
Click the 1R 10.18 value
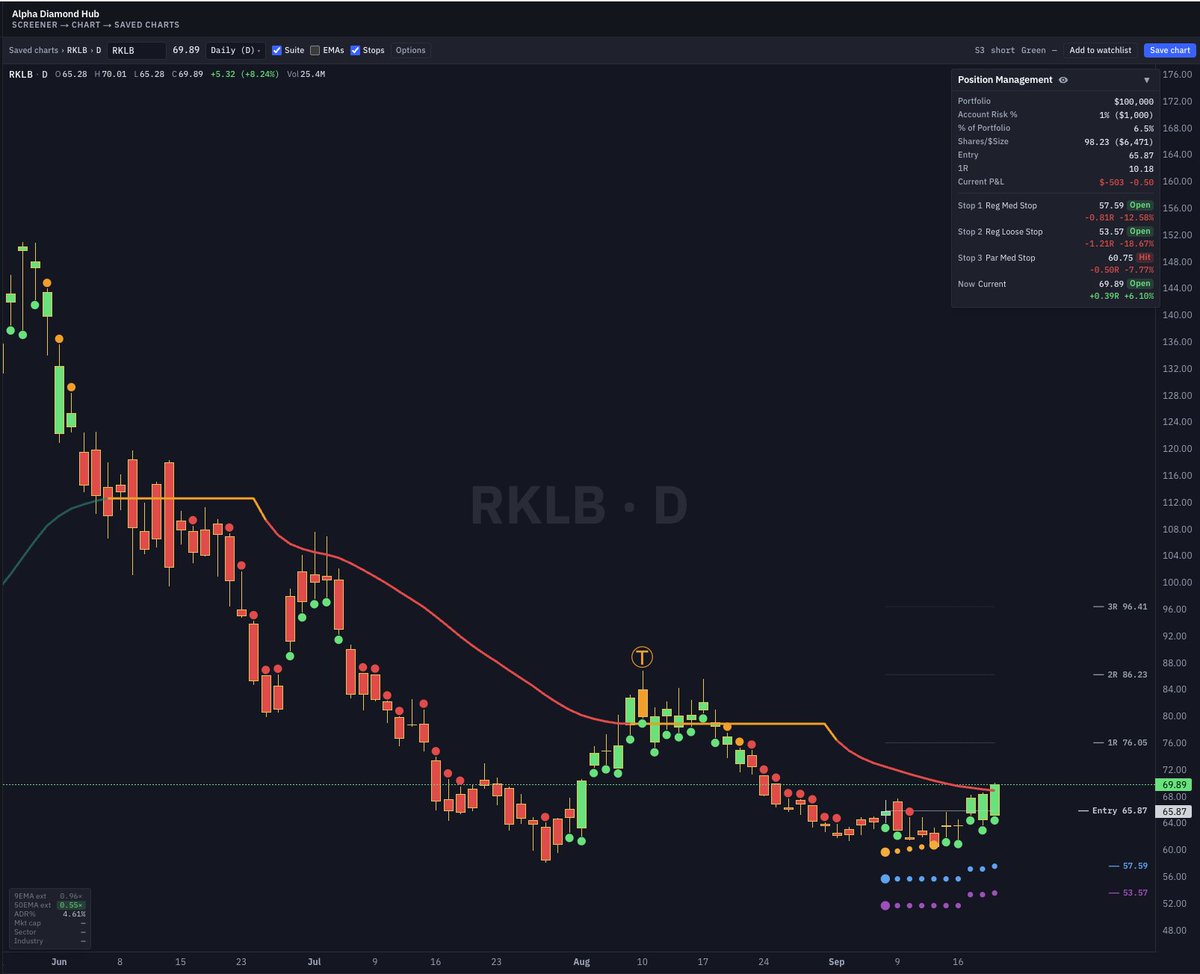[x=1142, y=168]
